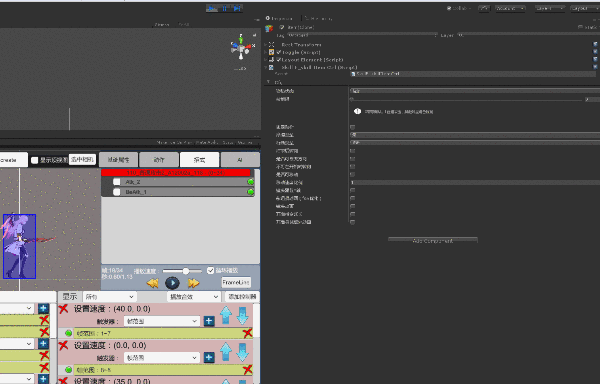Click the warning info icon in Inspector
This screenshot has width=600, height=384.
(357, 111)
